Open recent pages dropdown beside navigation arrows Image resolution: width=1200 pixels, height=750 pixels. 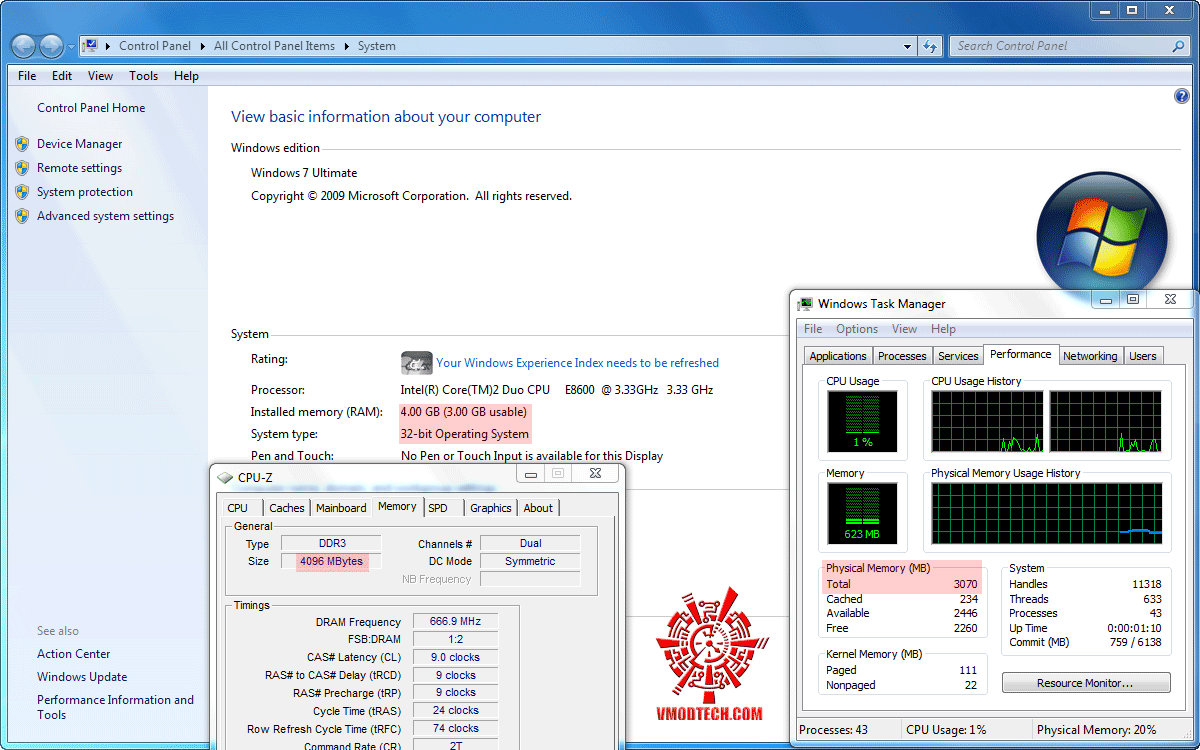click(71, 46)
